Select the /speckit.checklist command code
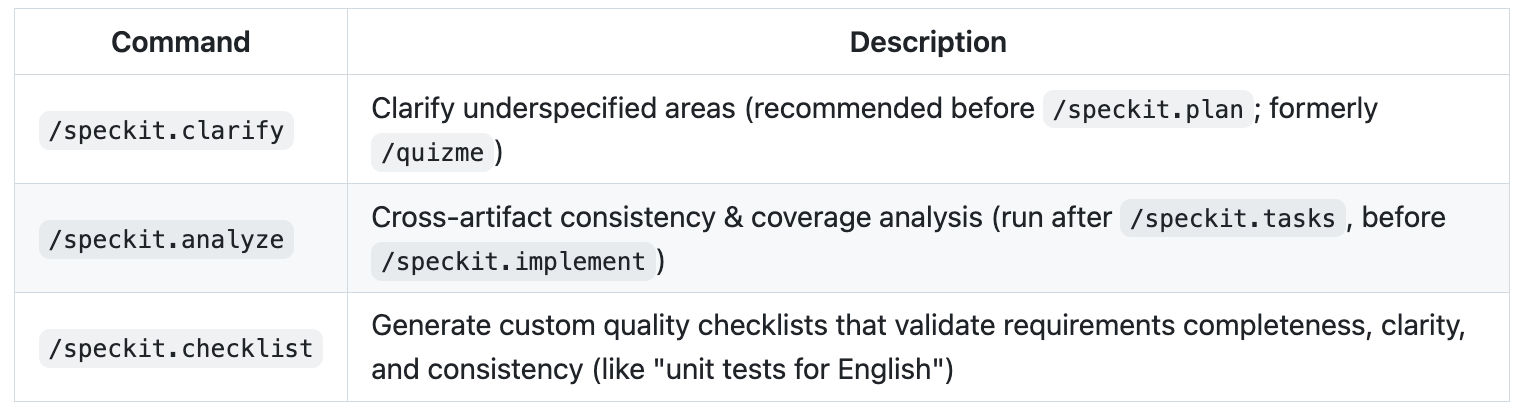This screenshot has height=414, width=1528. (180, 348)
